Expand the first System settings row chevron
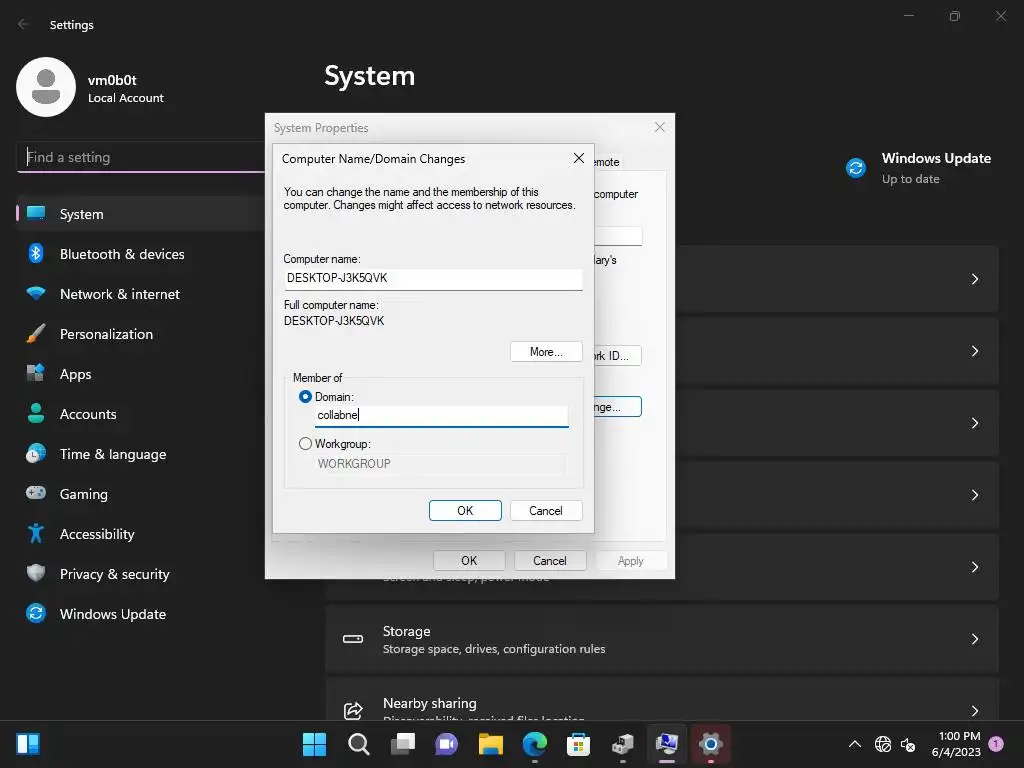The image size is (1024, 768). click(x=974, y=279)
